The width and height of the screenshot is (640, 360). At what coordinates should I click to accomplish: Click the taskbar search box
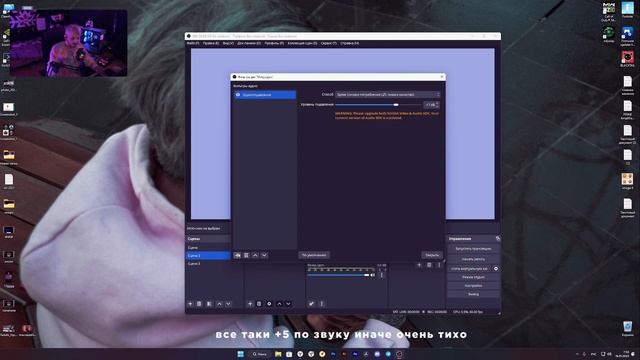tap(260, 354)
